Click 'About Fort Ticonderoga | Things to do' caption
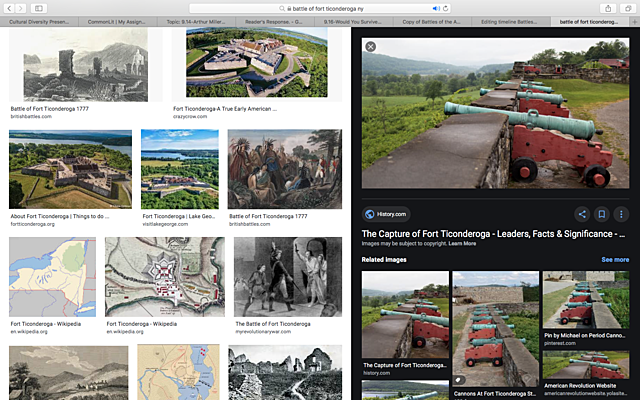The width and height of the screenshot is (640, 400). [x=60, y=216]
